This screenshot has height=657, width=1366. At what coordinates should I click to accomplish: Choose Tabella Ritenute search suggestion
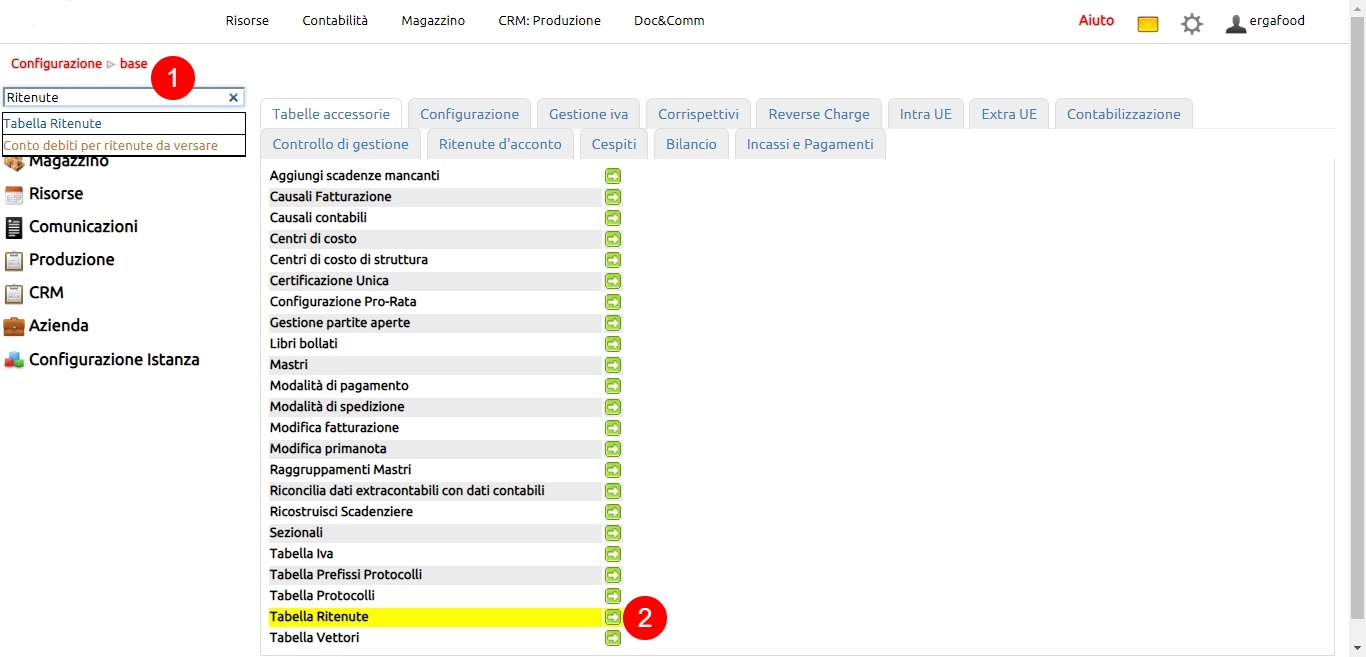point(124,124)
